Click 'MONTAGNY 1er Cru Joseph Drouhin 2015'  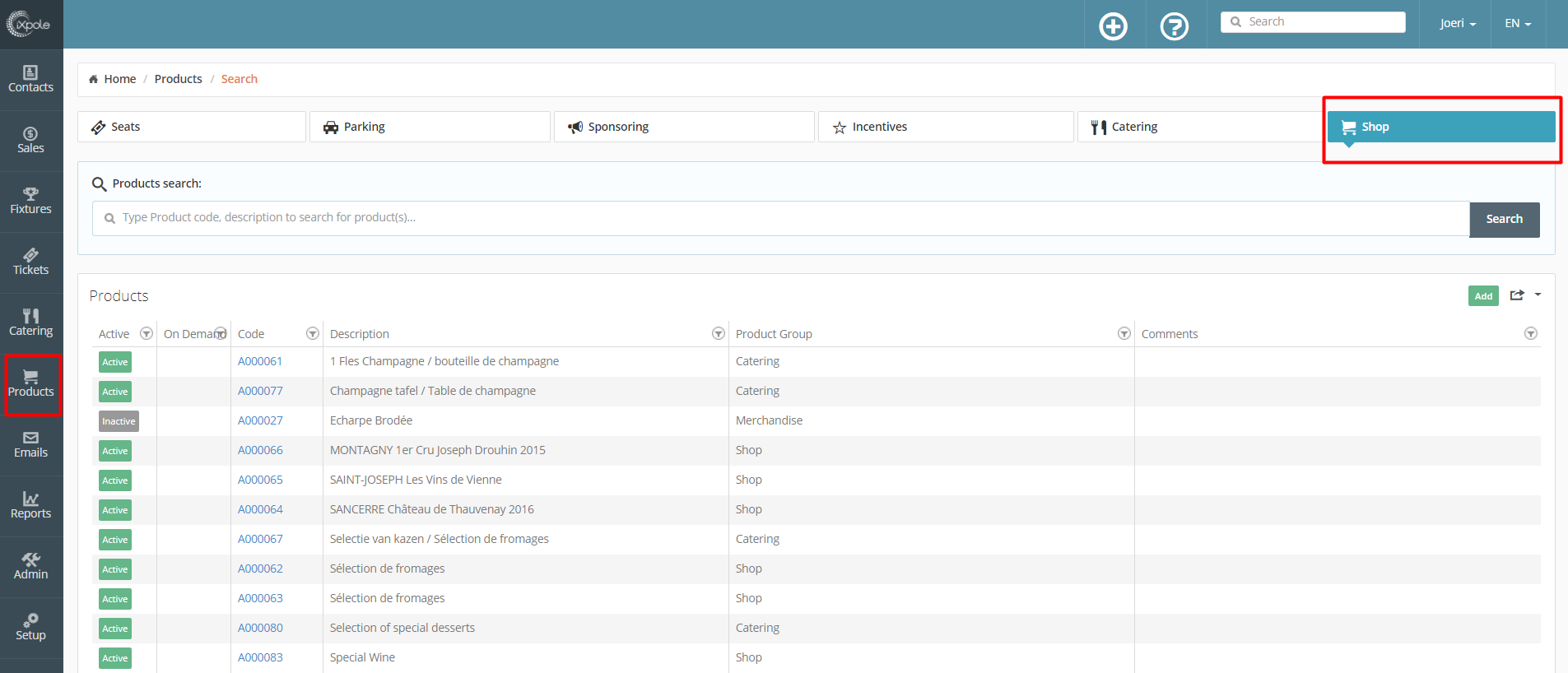tap(438, 450)
